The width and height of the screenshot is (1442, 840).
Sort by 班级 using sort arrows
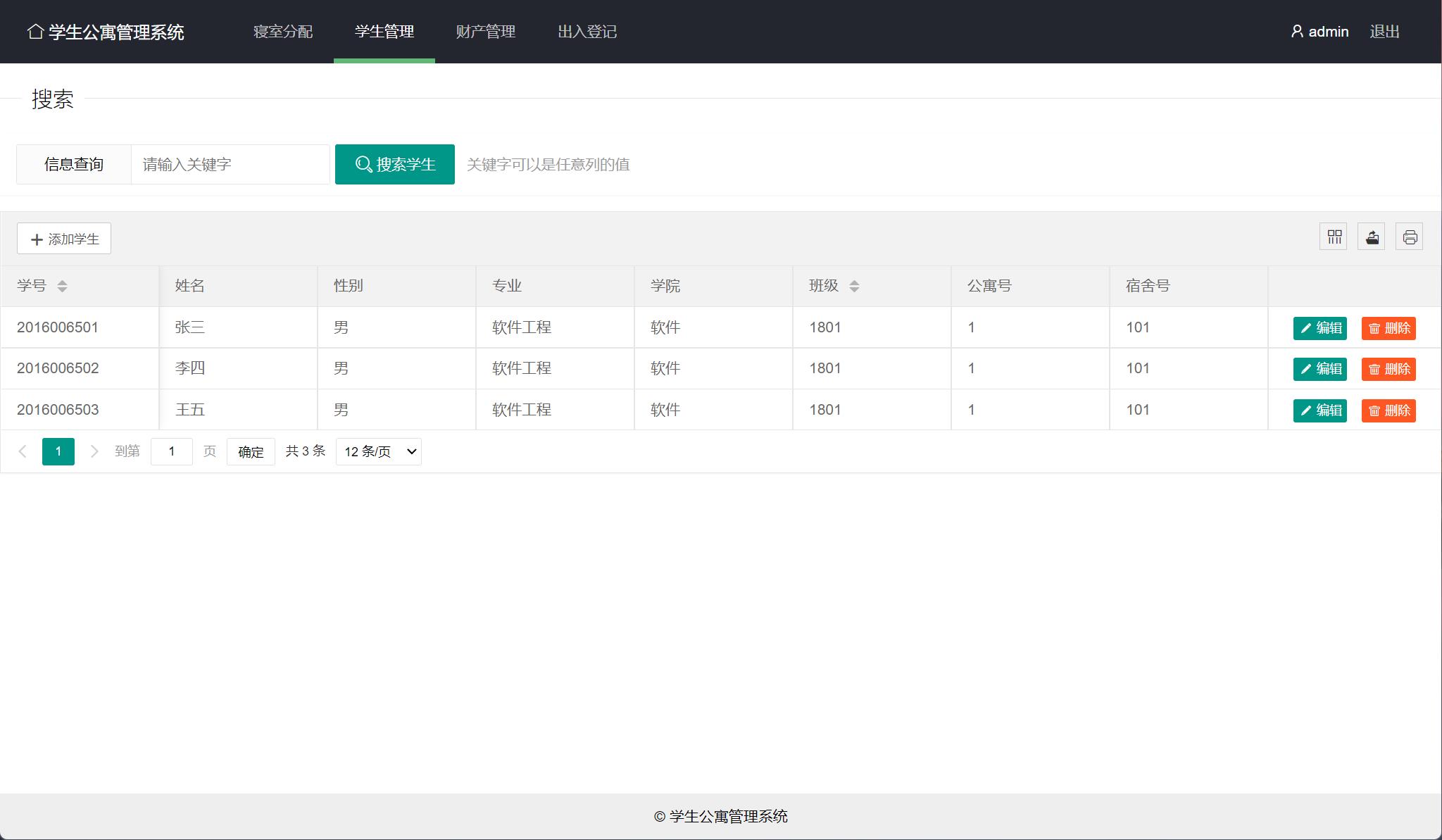(x=854, y=286)
